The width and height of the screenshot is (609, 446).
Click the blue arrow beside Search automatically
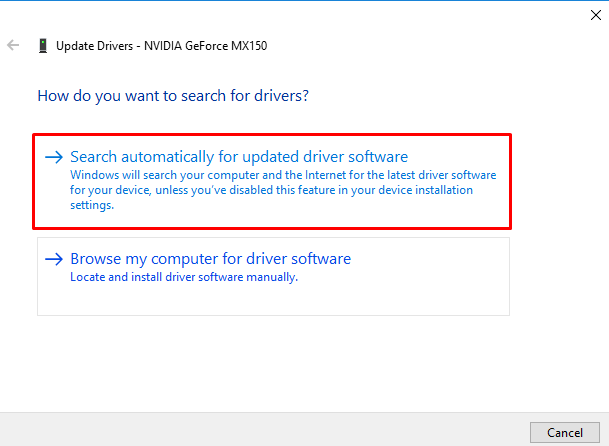(54, 157)
